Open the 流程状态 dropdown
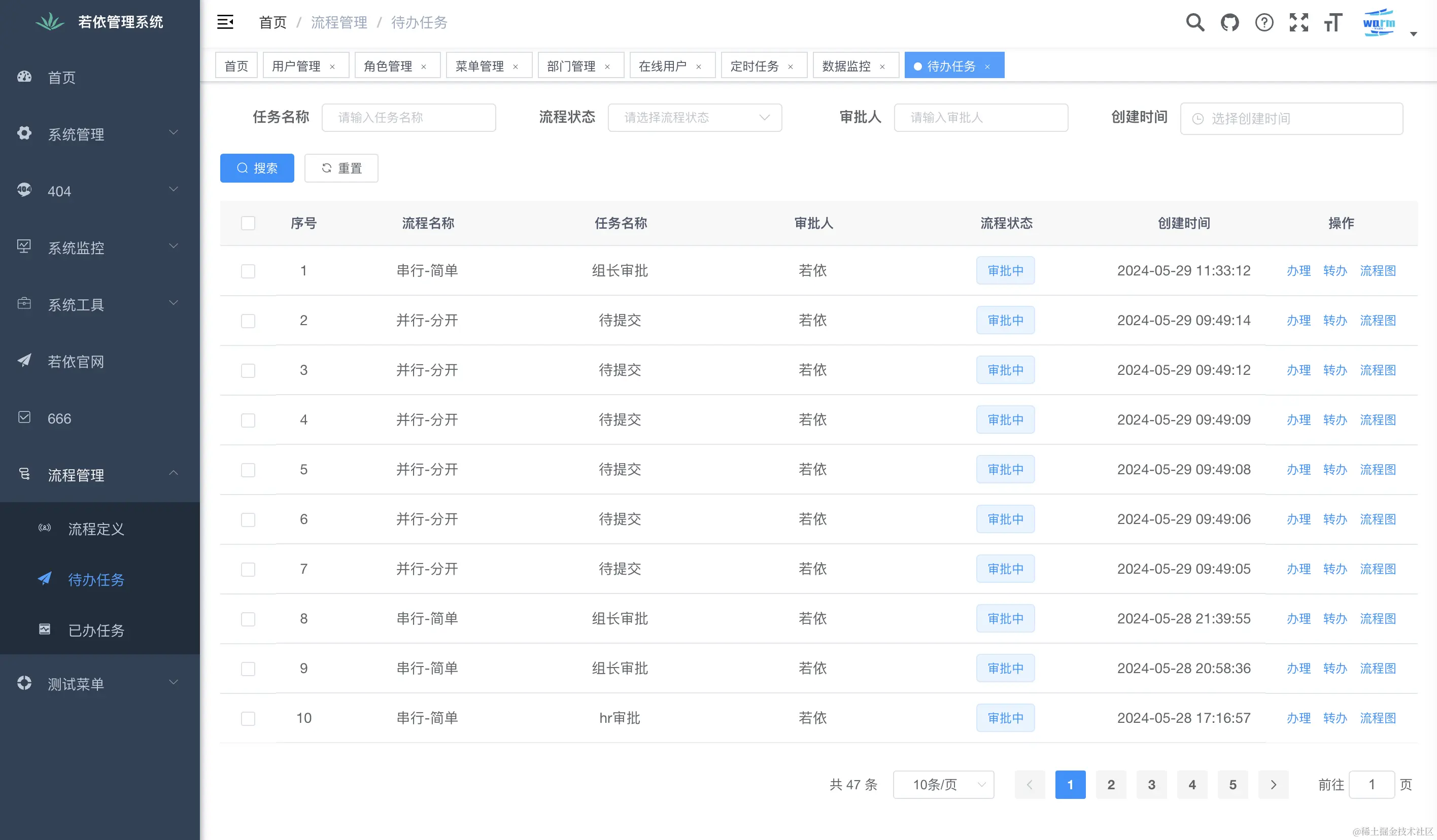The width and height of the screenshot is (1437, 840). coord(695,117)
